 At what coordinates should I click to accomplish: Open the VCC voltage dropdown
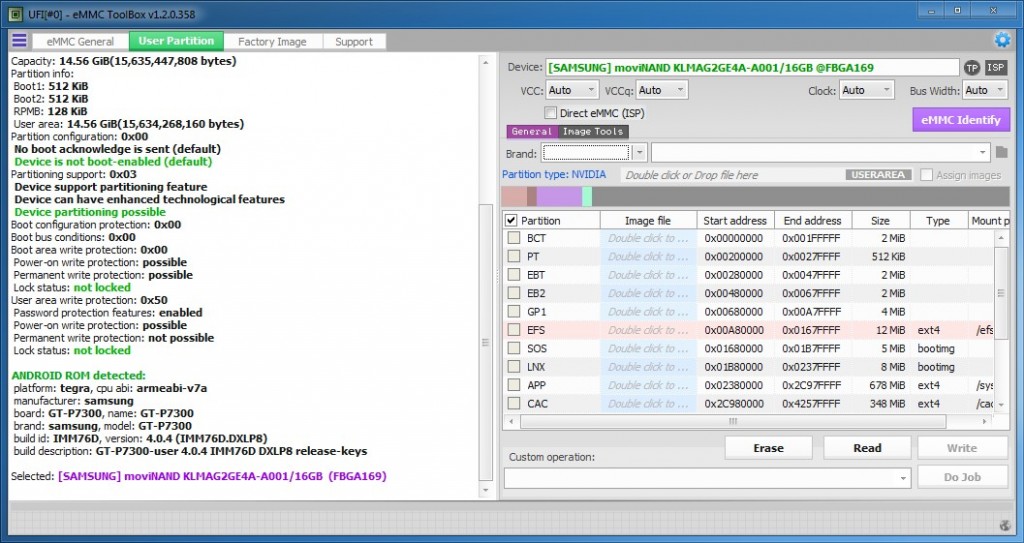coord(571,90)
